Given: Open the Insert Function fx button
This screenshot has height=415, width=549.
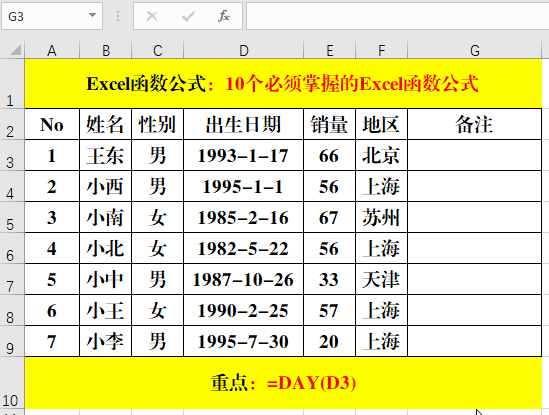Looking at the screenshot, I should [224, 16].
